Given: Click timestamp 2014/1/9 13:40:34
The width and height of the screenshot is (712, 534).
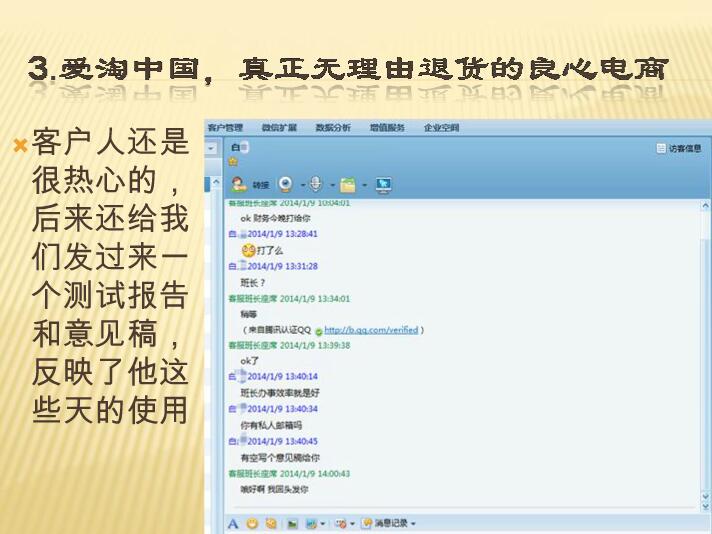Looking at the screenshot, I should coord(282,409).
